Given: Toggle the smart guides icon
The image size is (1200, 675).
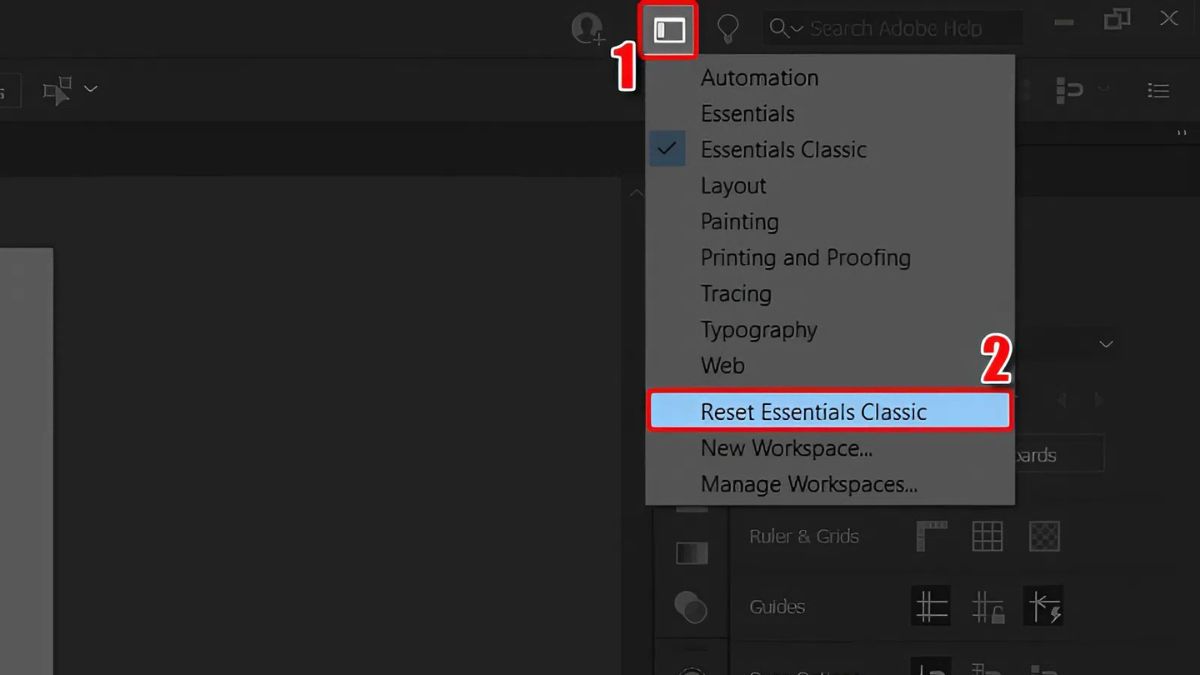Looking at the screenshot, I should tap(1043, 607).
